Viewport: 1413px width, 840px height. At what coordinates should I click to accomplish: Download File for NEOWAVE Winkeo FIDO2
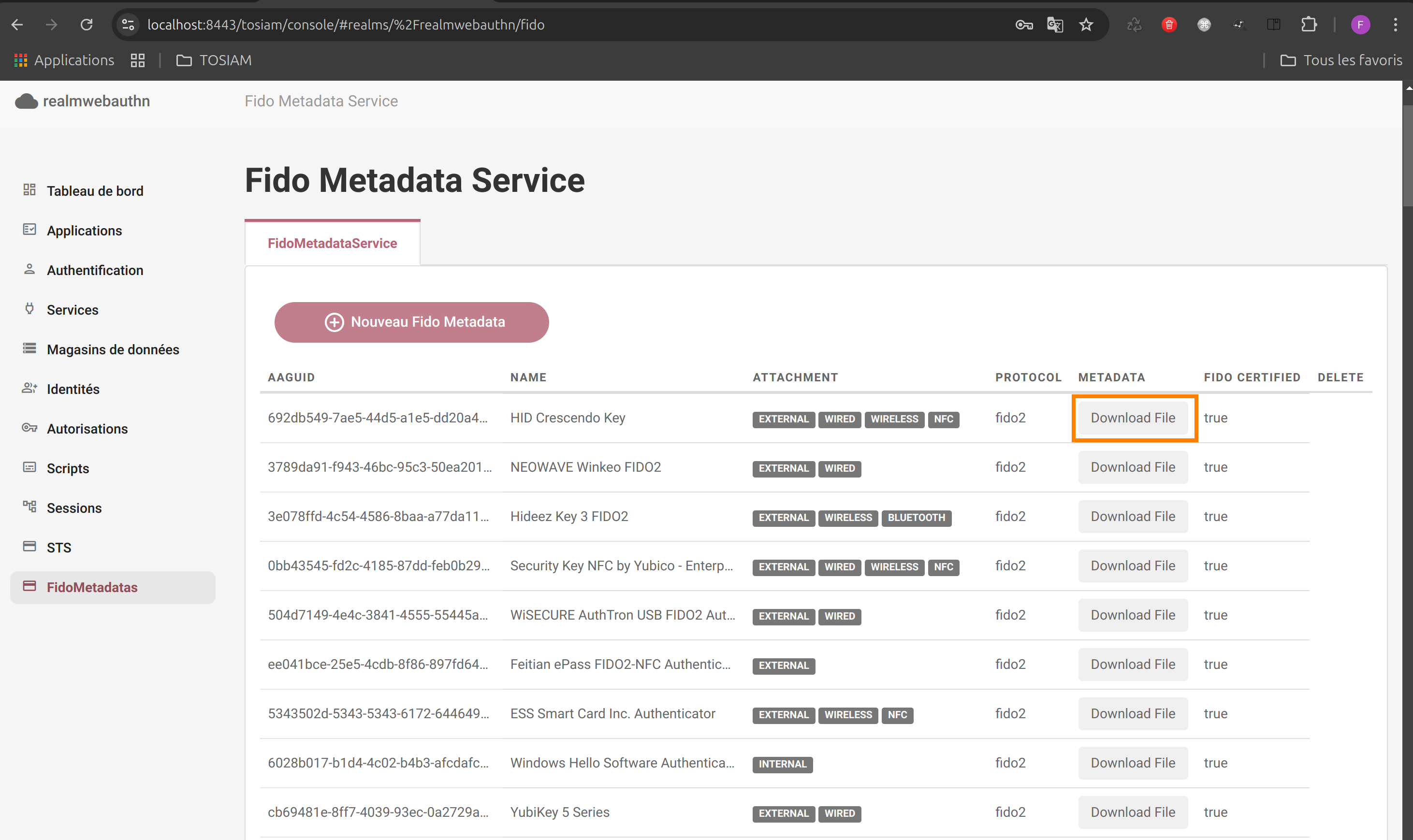1133,467
